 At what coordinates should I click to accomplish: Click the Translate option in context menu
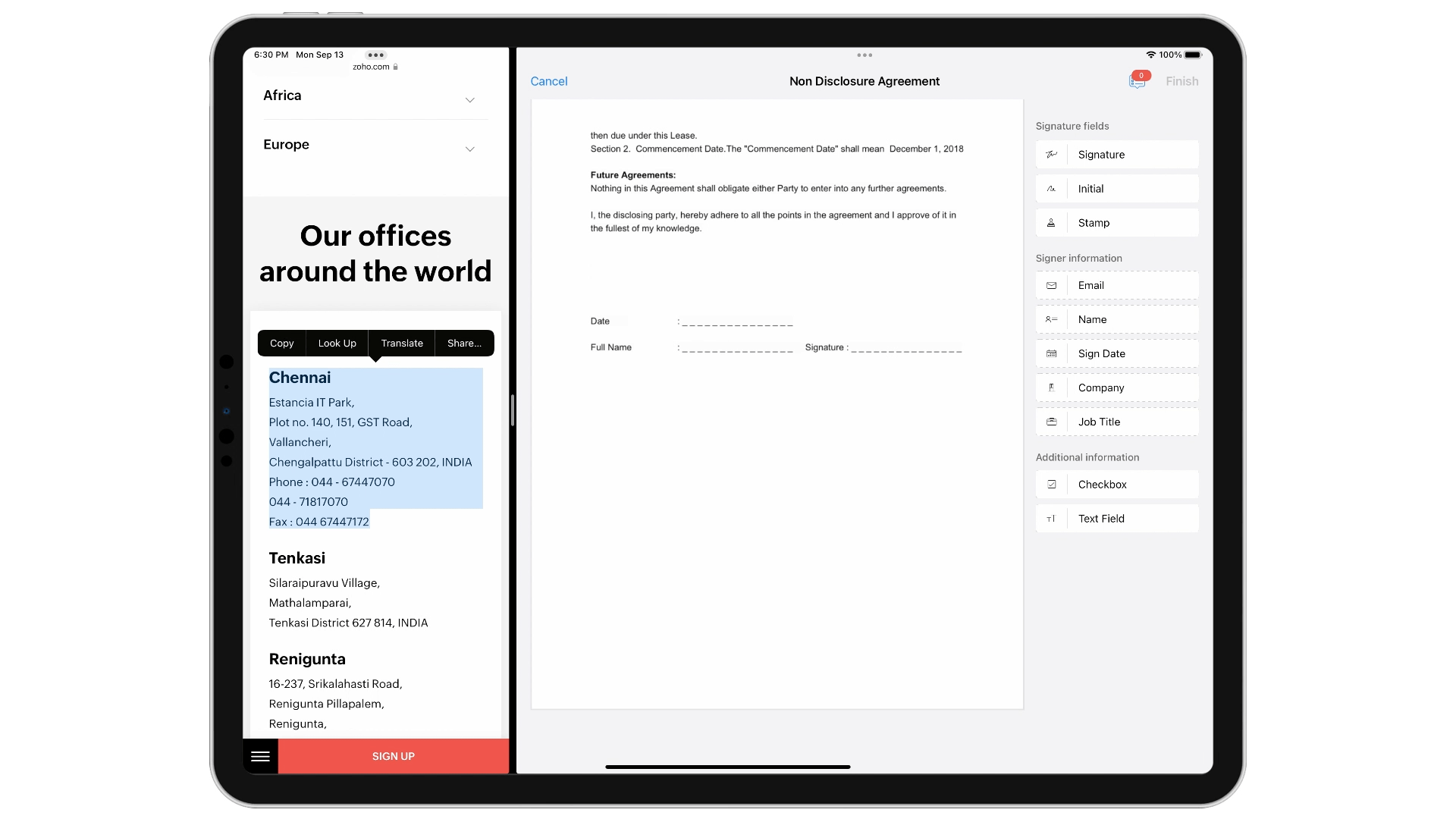pyautogui.click(x=402, y=343)
